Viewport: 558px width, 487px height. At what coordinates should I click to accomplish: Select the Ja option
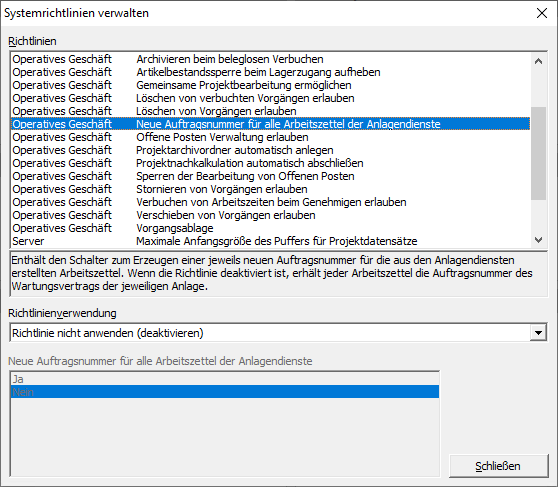coord(225,379)
